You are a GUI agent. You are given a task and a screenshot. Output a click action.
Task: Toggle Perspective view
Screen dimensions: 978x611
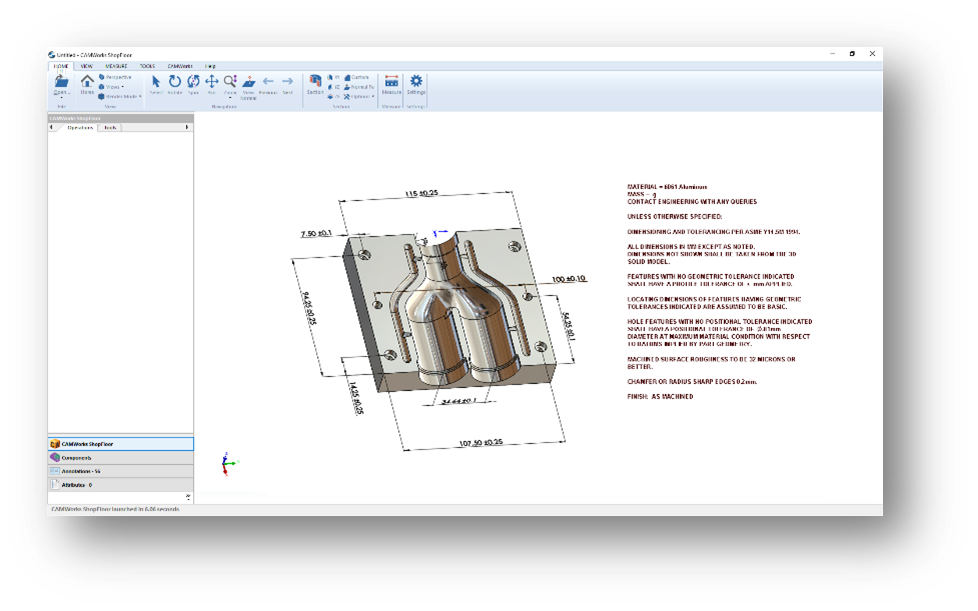click(115, 77)
